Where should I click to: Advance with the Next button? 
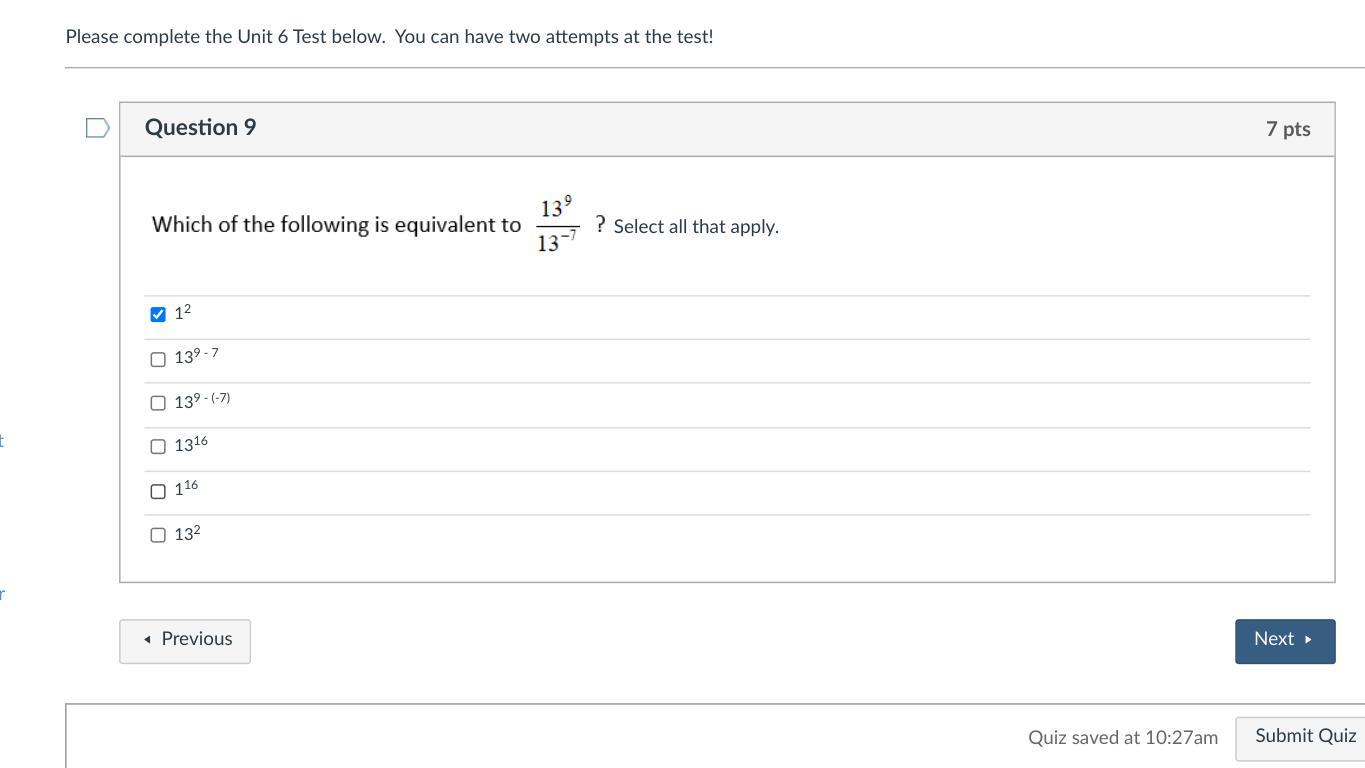coord(1284,641)
